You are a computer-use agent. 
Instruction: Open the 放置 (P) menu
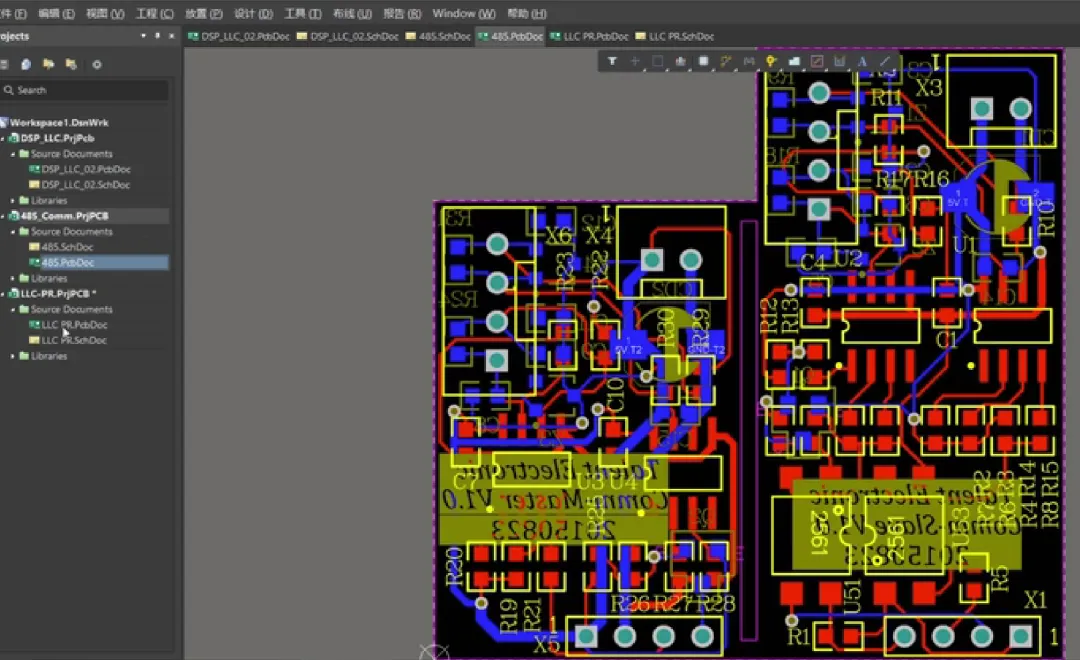pyautogui.click(x=204, y=14)
